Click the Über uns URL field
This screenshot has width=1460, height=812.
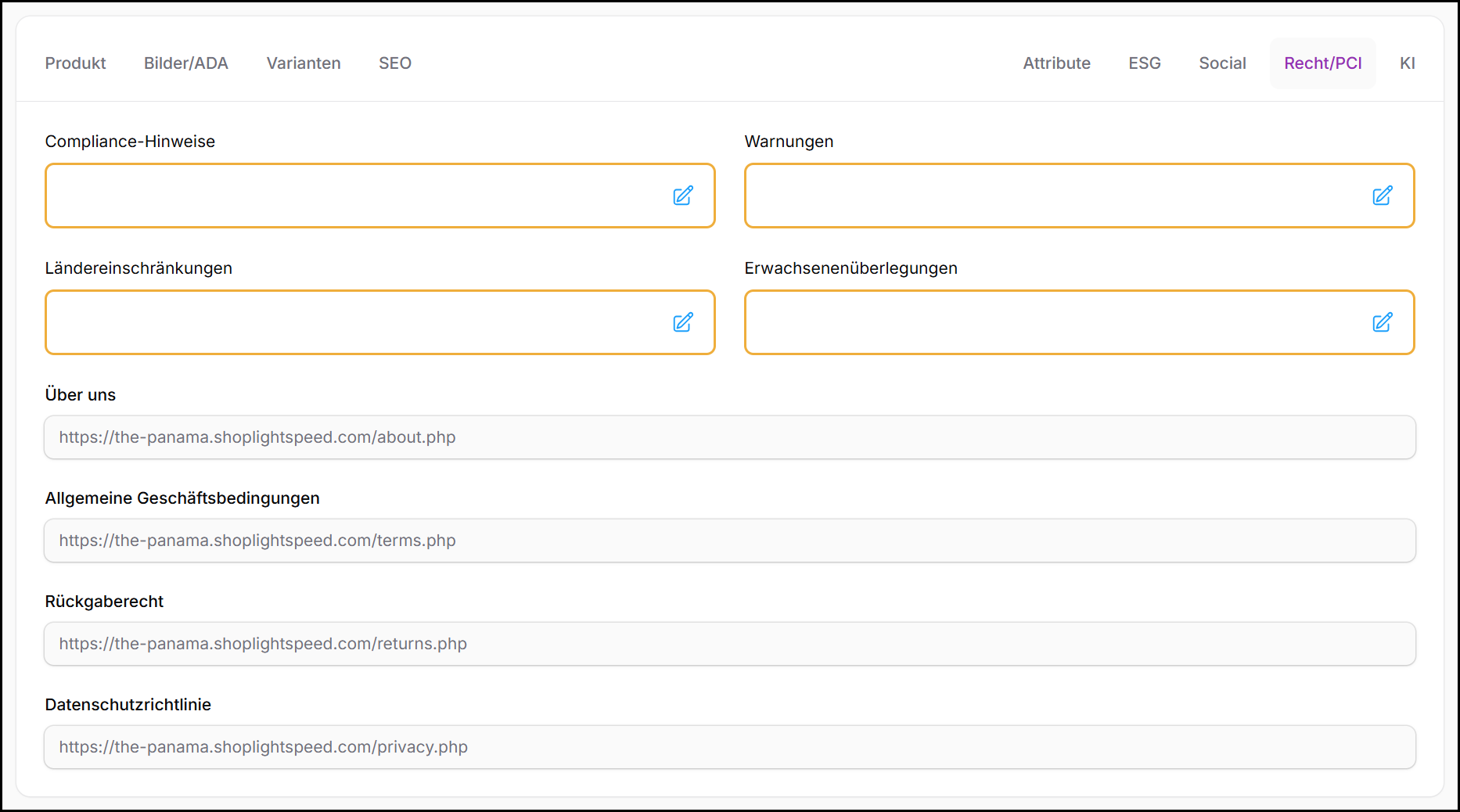tap(729, 437)
